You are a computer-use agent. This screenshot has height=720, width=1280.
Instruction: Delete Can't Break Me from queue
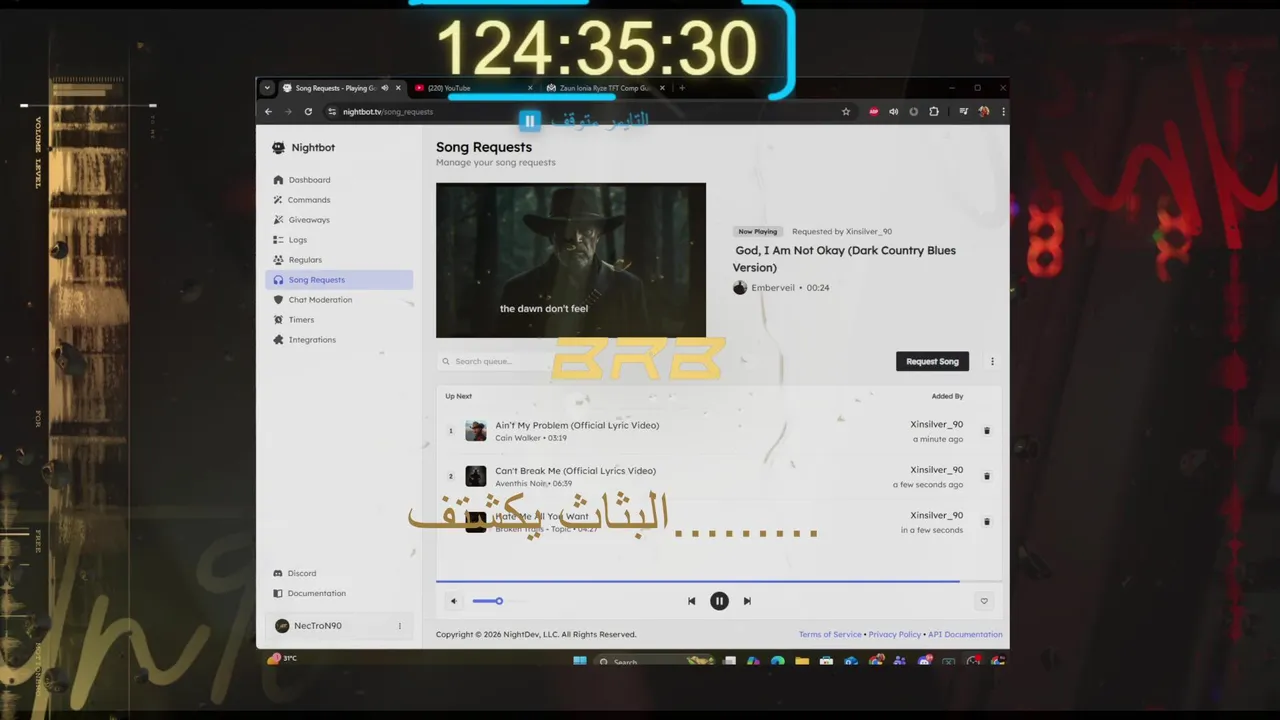(x=986, y=476)
